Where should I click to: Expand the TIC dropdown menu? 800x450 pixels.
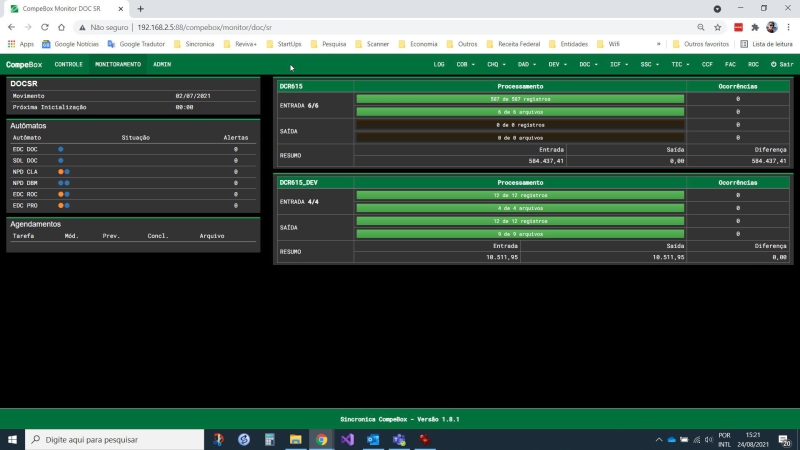pyautogui.click(x=680, y=64)
